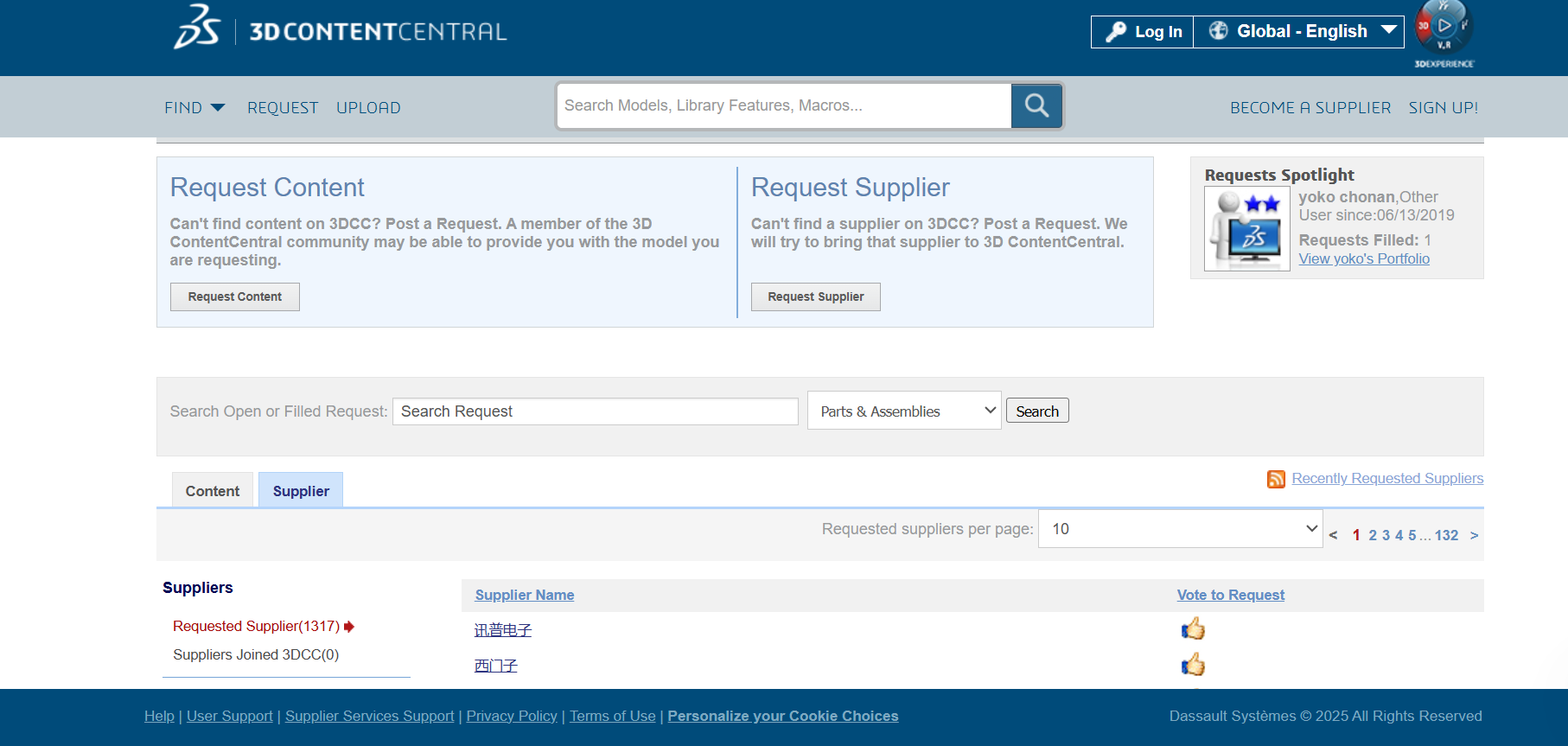Go to next page arrow
This screenshot has height=746, width=1568.
click(1474, 536)
